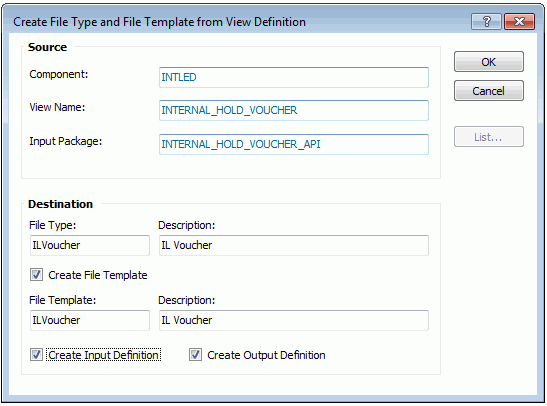Image resolution: width=547 pixels, height=406 pixels.
Task: Click the Source group heading
Action: point(47,47)
